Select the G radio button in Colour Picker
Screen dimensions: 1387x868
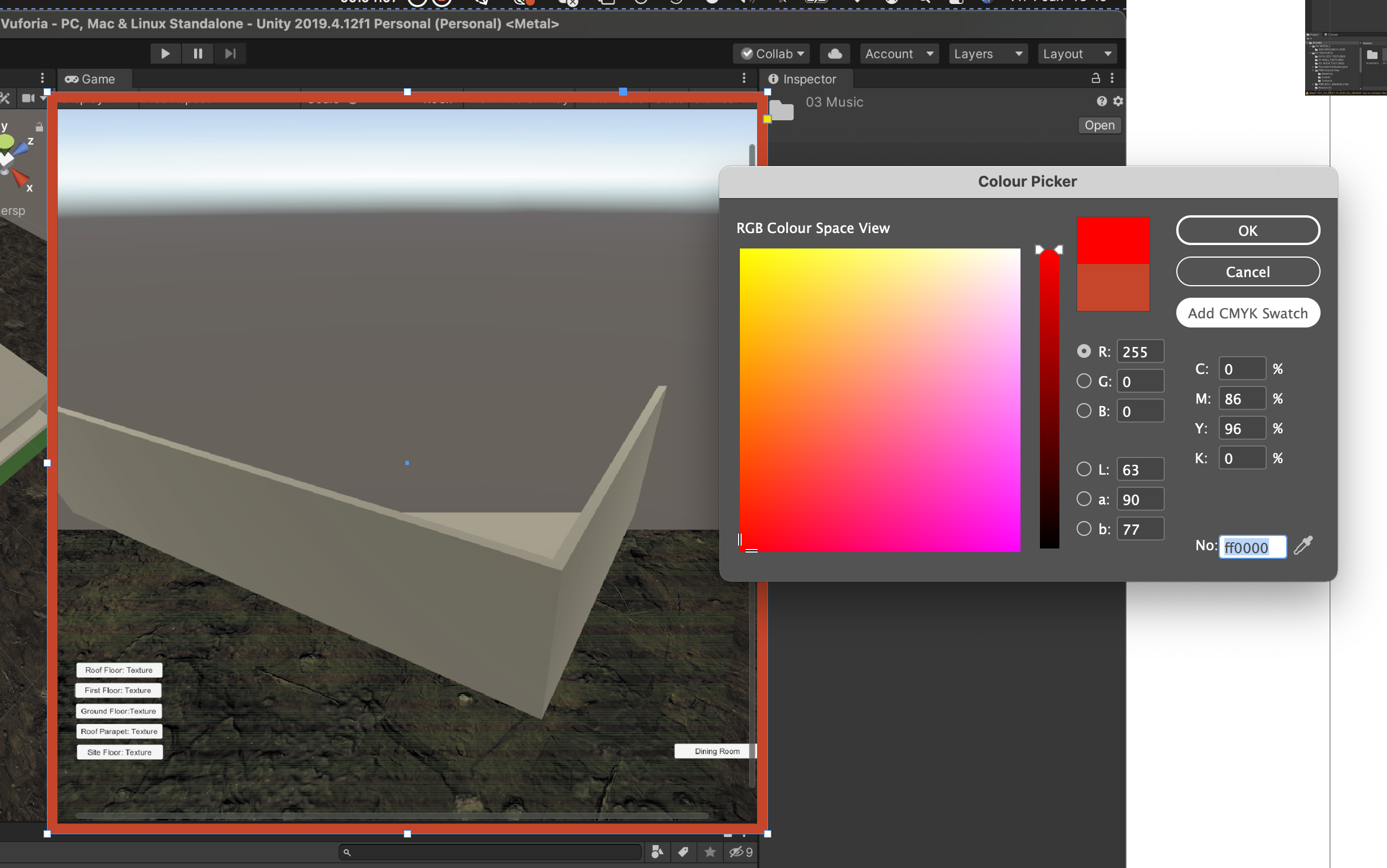1085,381
